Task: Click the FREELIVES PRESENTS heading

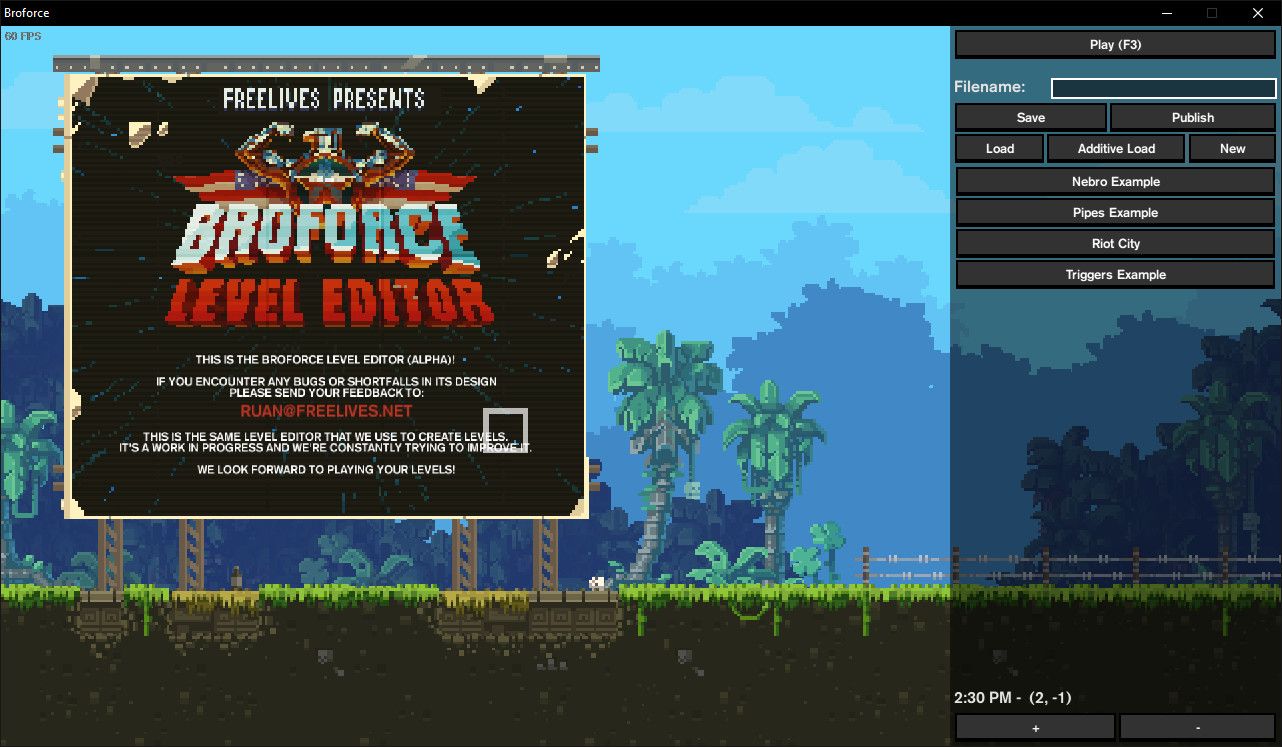Action: [324, 99]
